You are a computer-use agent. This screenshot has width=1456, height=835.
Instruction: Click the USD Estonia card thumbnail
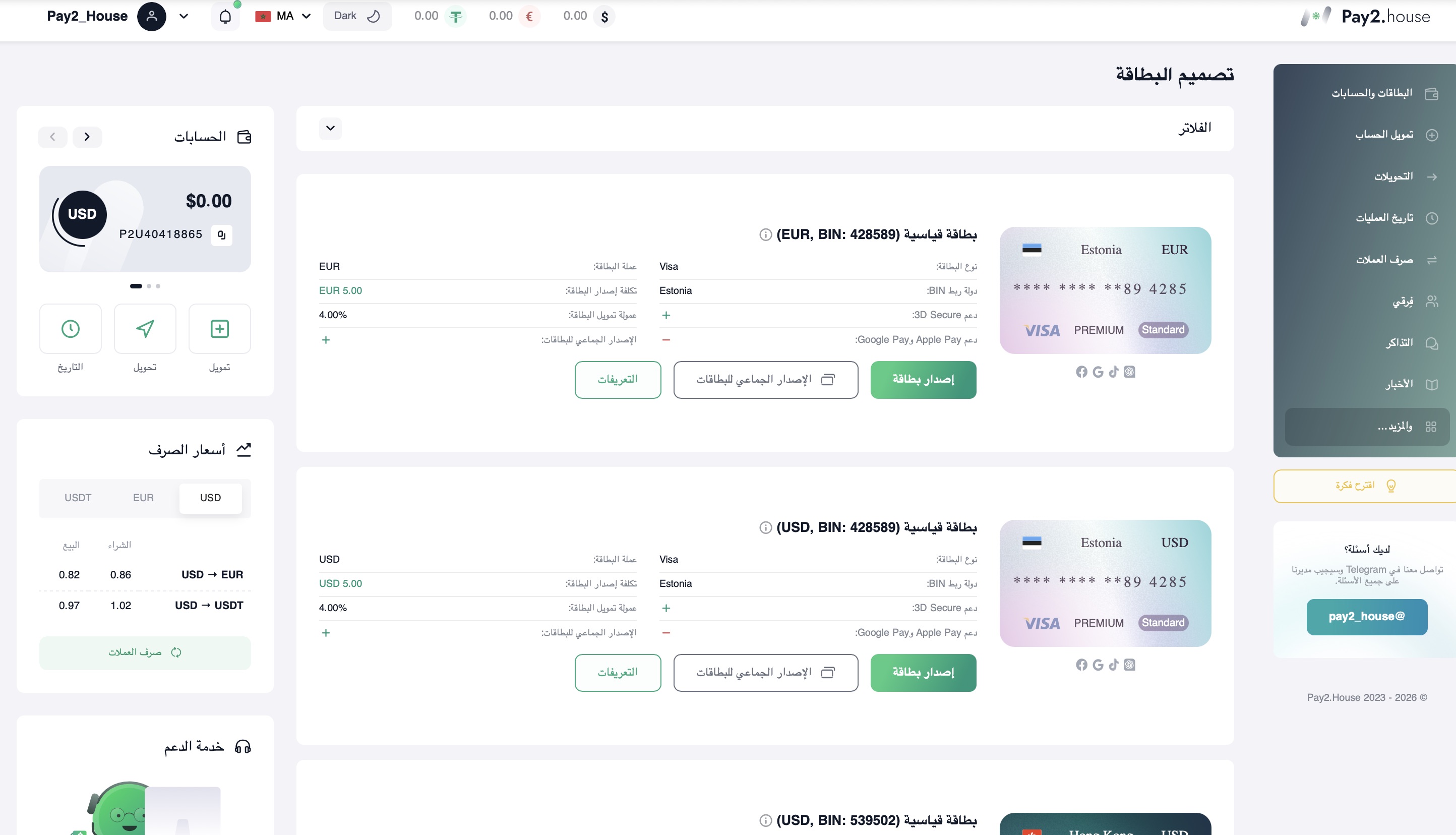[x=1105, y=583]
